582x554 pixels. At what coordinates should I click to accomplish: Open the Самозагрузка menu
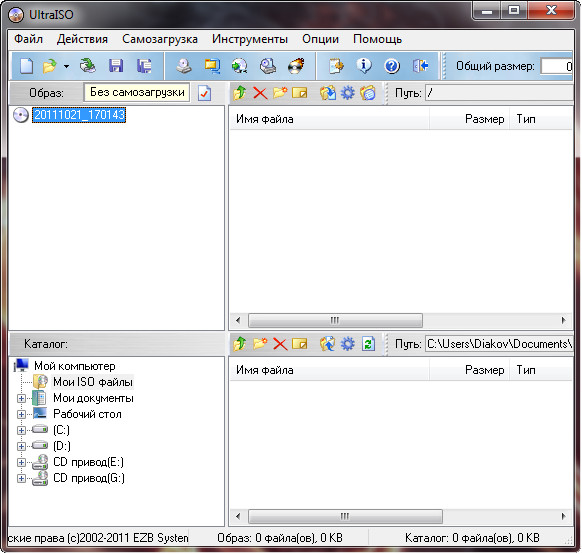point(160,39)
